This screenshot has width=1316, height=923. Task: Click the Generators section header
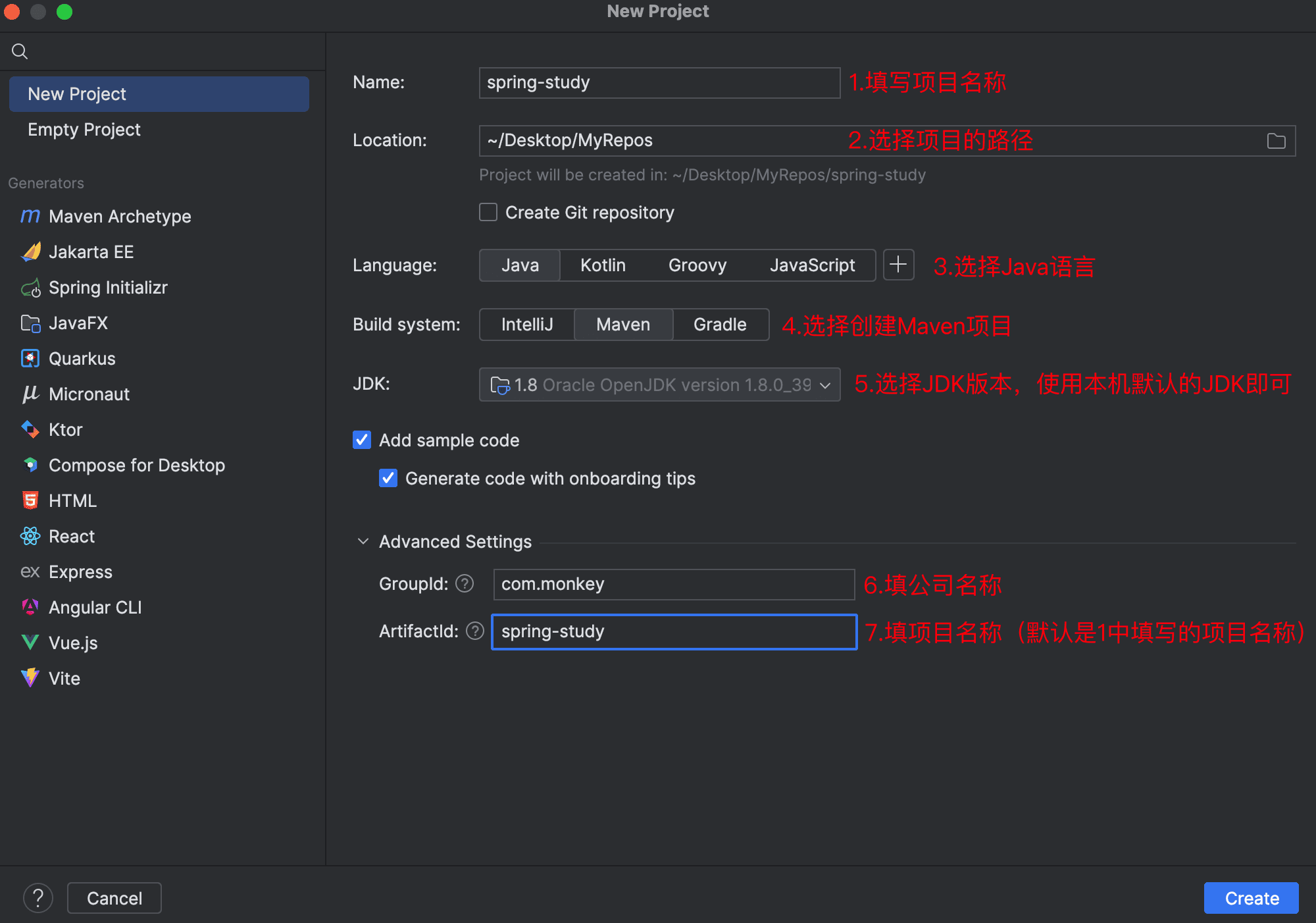point(46,183)
